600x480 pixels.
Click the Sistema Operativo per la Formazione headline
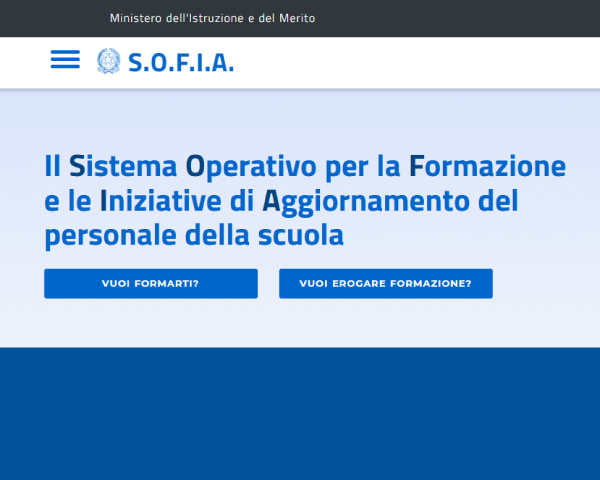[x=305, y=201]
